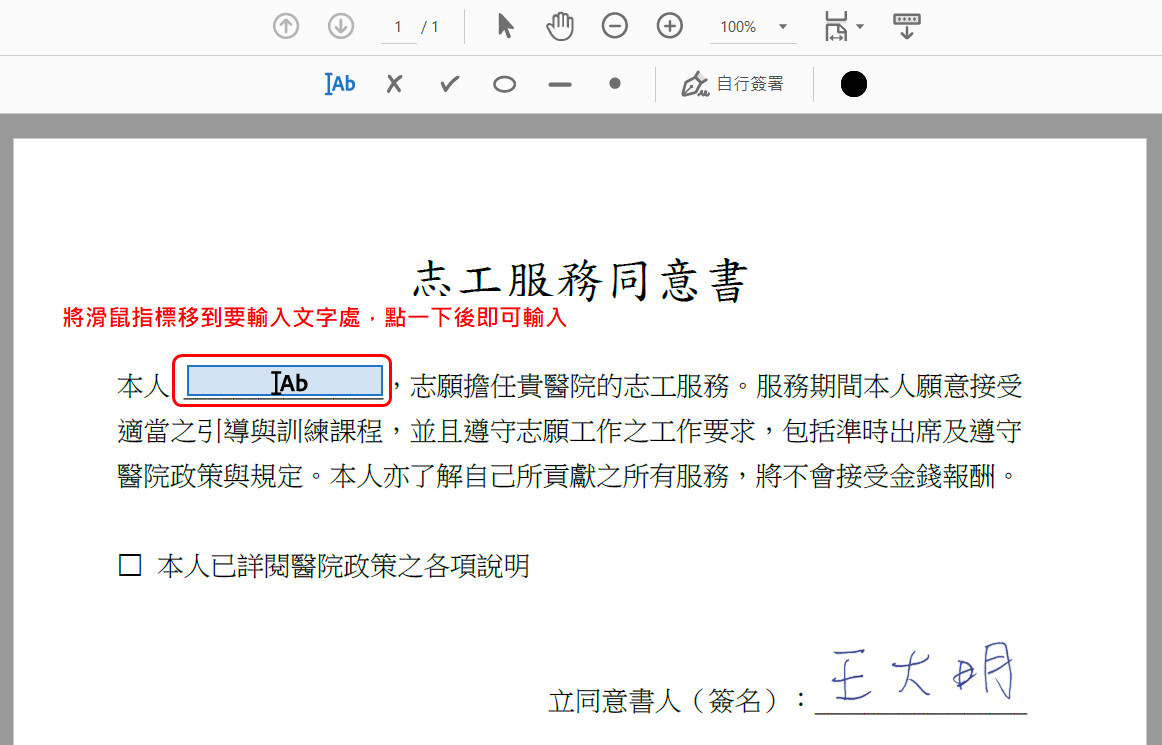Choose the check mark tool
Screen dimensions: 1162x745
pos(450,84)
